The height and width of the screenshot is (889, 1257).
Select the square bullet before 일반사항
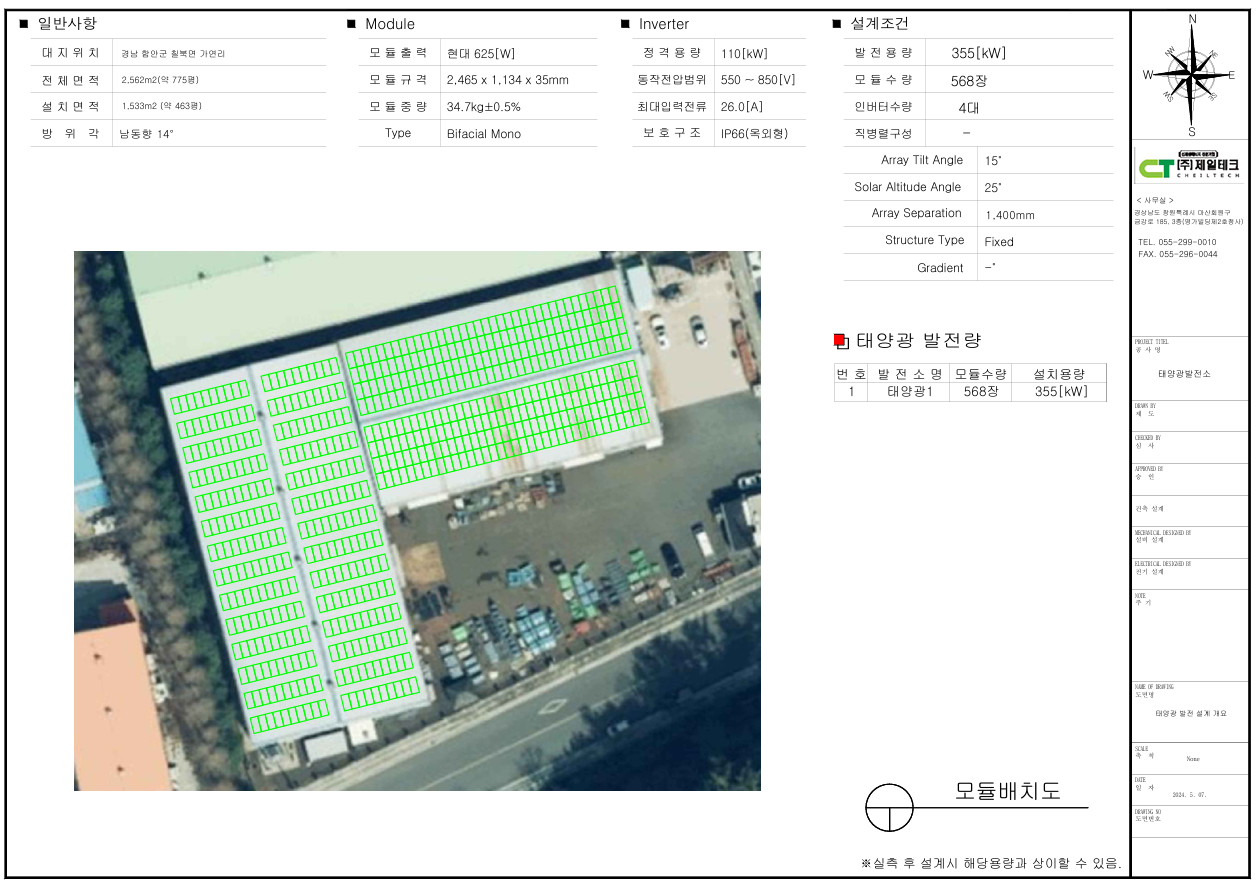24,24
